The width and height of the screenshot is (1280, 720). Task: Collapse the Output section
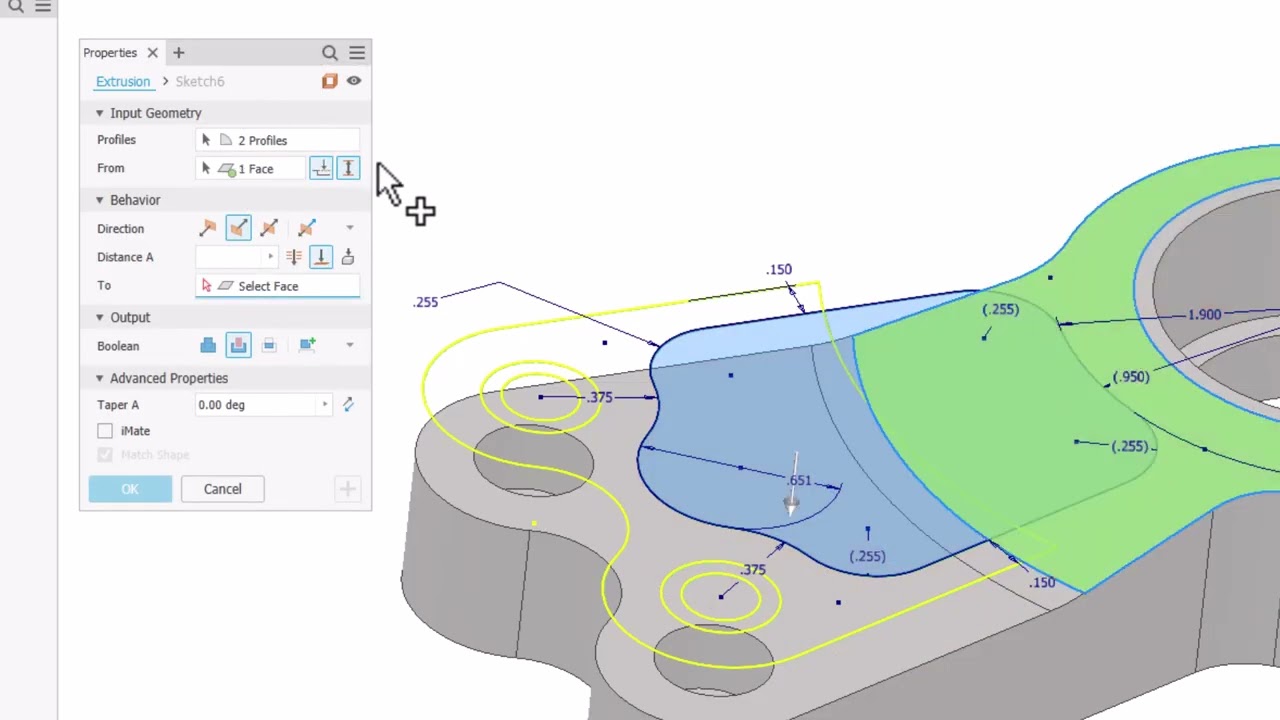100,317
